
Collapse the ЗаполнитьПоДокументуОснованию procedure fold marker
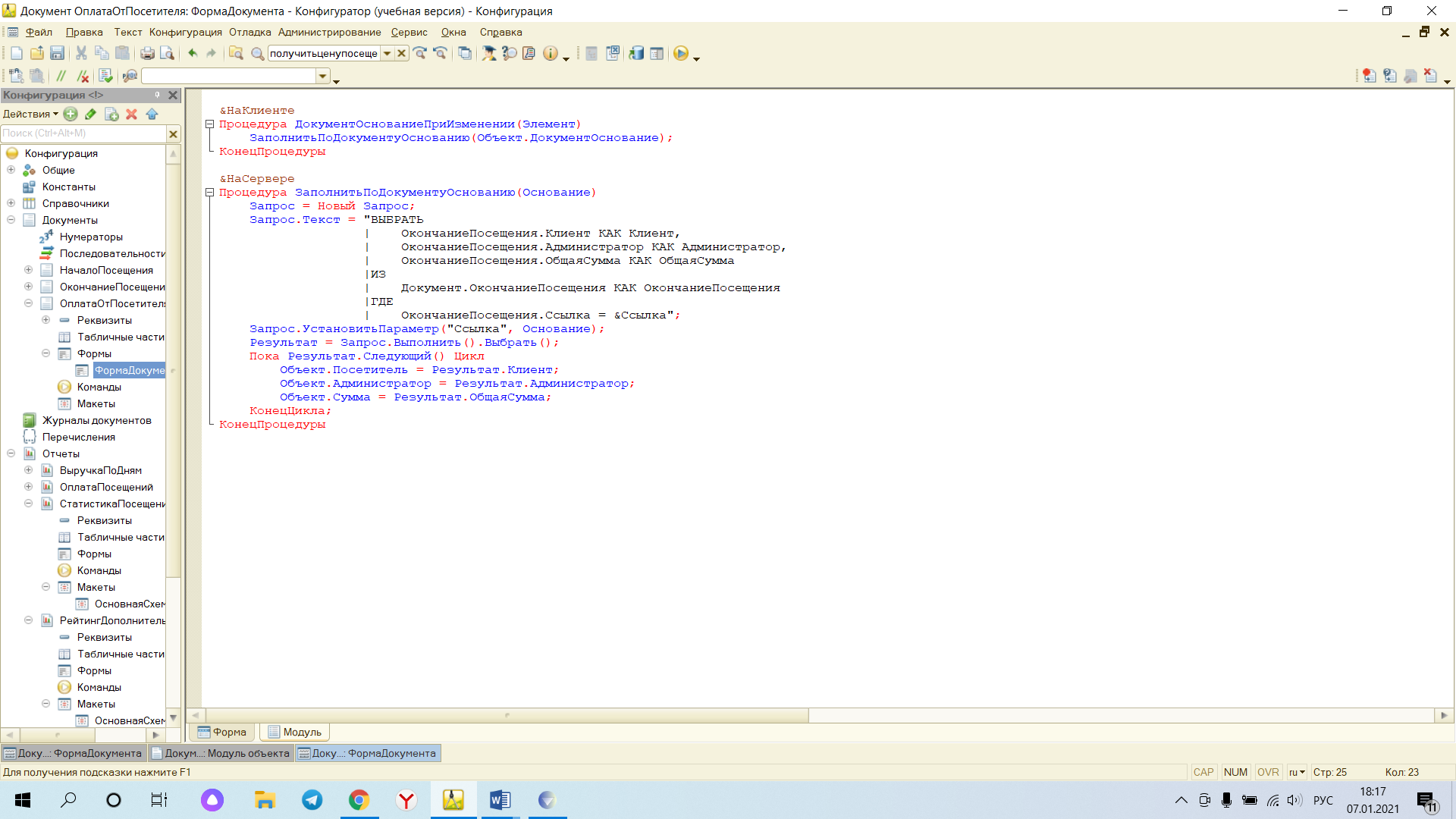point(210,193)
